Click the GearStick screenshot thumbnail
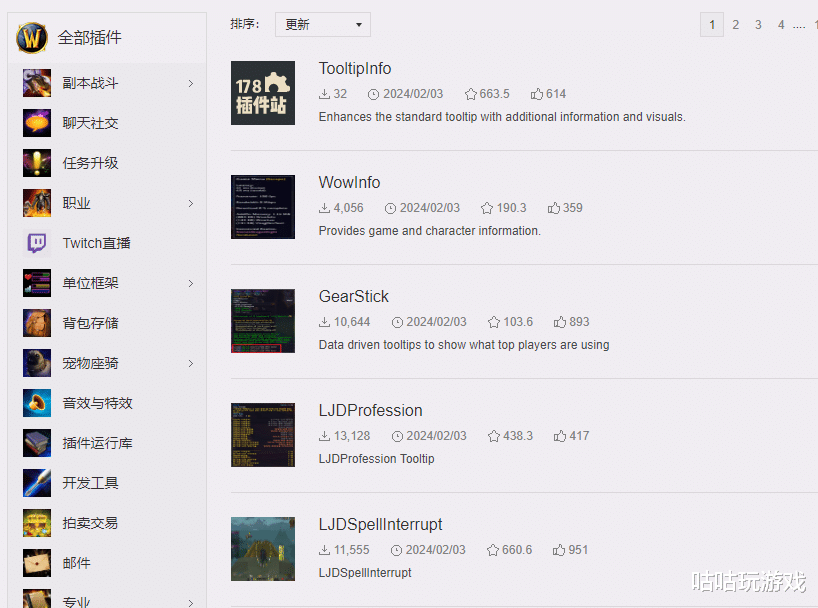818x608 pixels. point(263,321)
